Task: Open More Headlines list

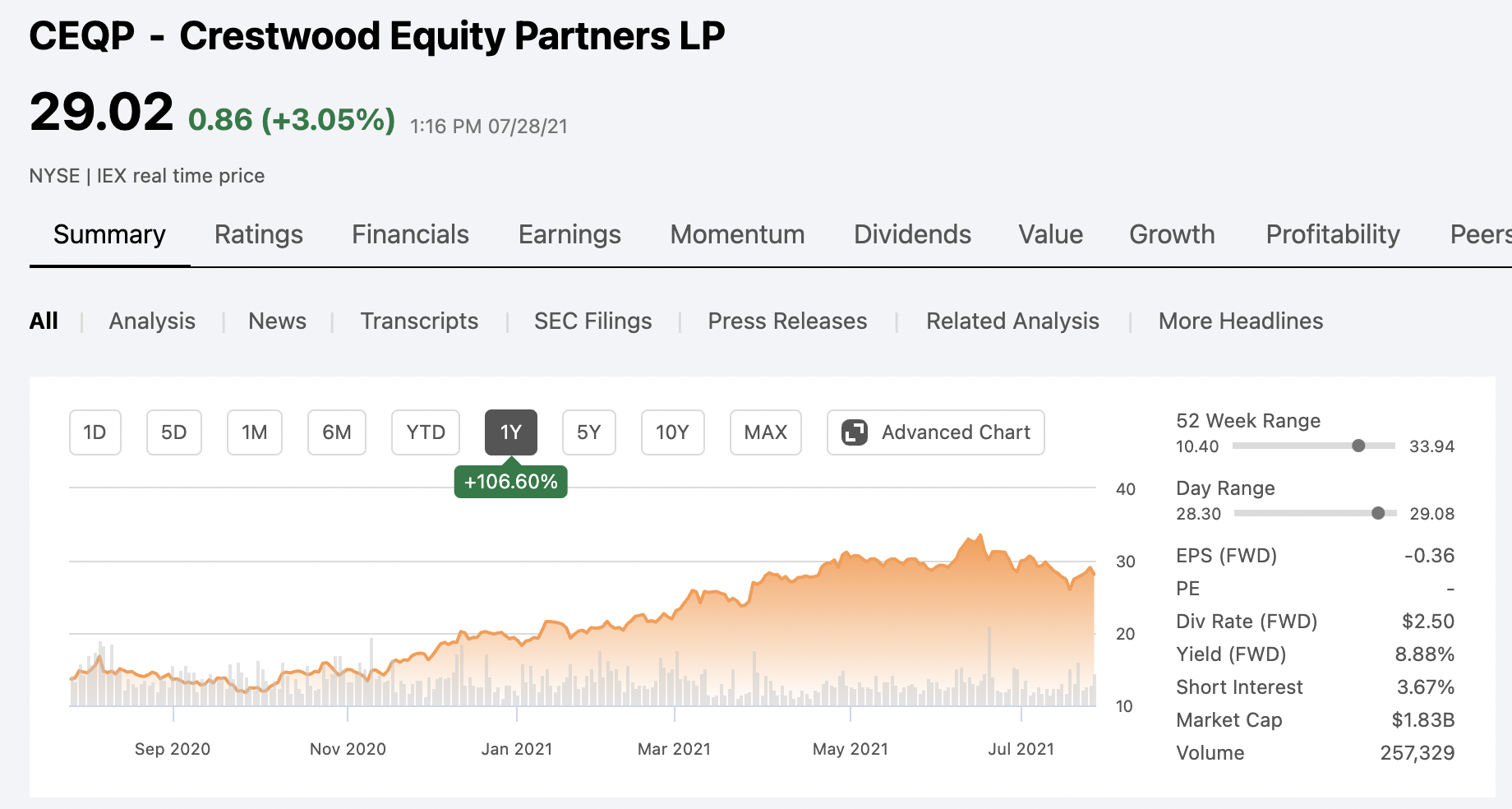Action: 1240,321
